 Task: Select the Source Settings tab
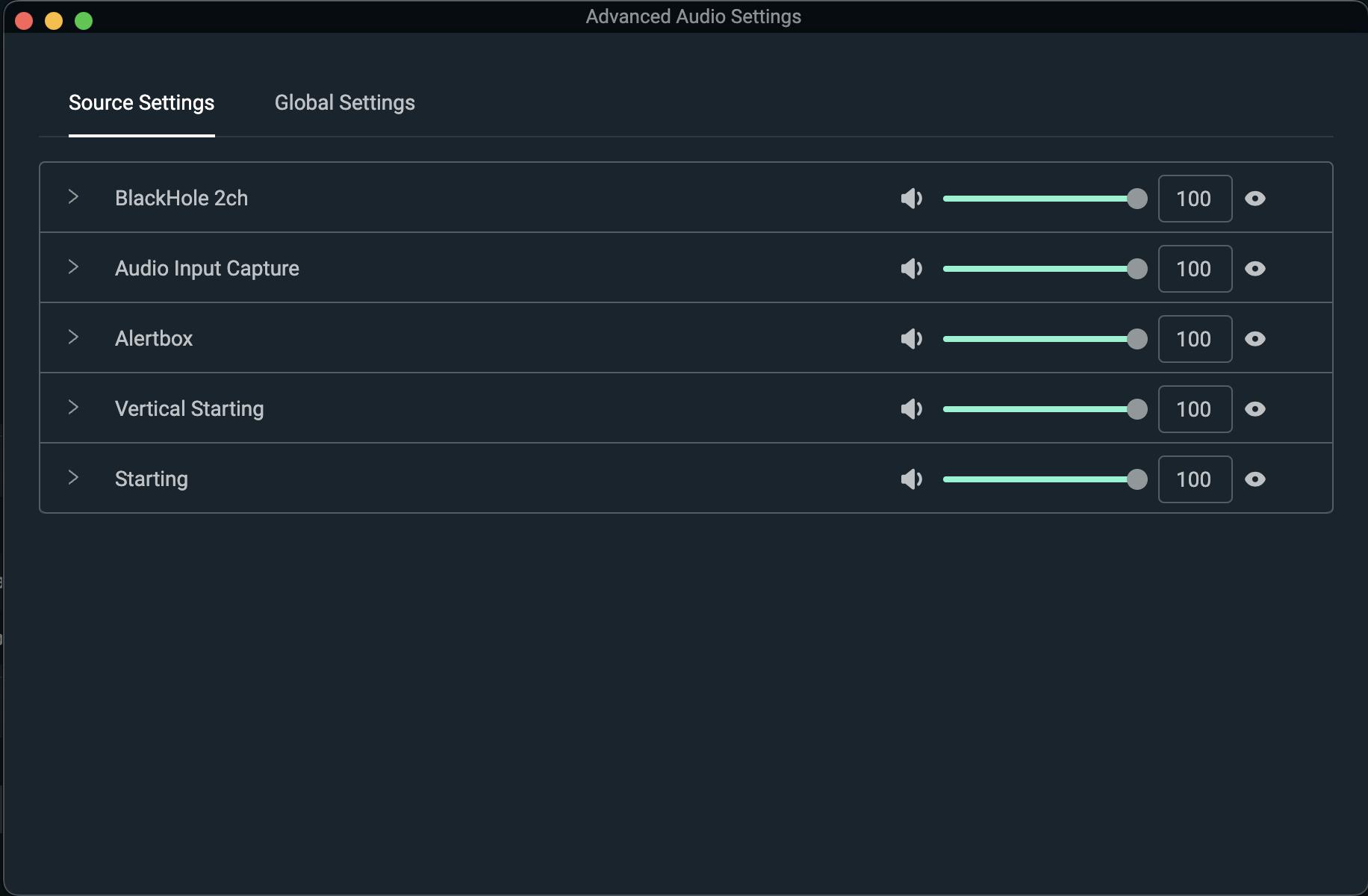[141, 103]
